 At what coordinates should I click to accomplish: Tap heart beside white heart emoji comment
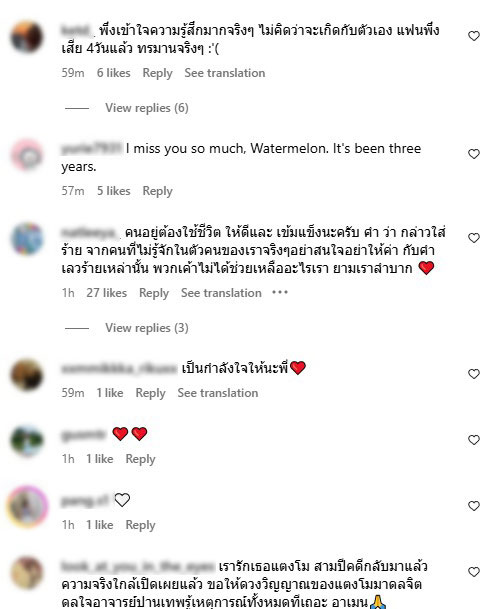[474, 506]
